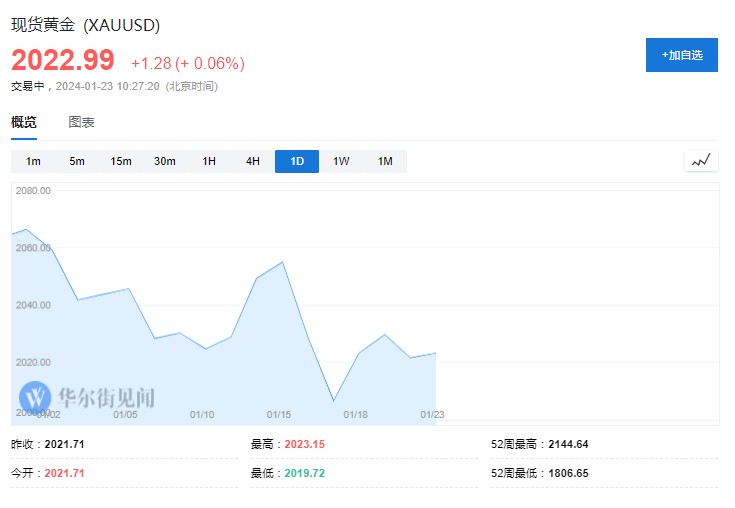
Task: Click the Wallstreetcn watermark logo
Action: point(88,397)
